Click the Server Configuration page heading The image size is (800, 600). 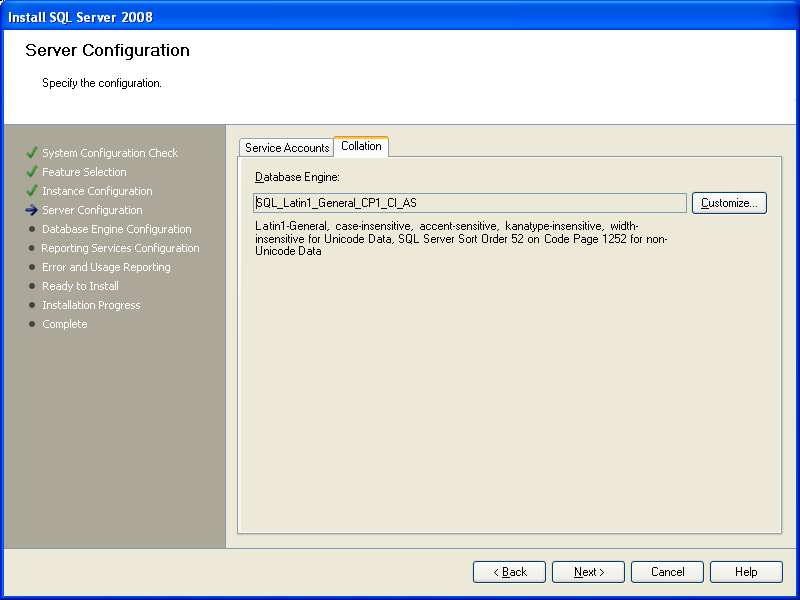[107, 50]
